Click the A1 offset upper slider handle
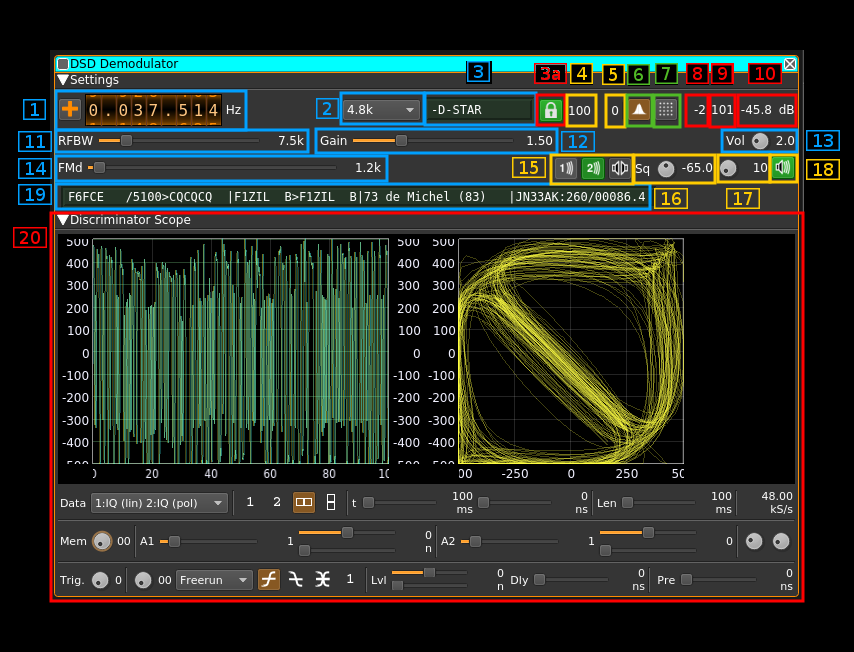The image size is (854, 652). [x=347, y=532]
